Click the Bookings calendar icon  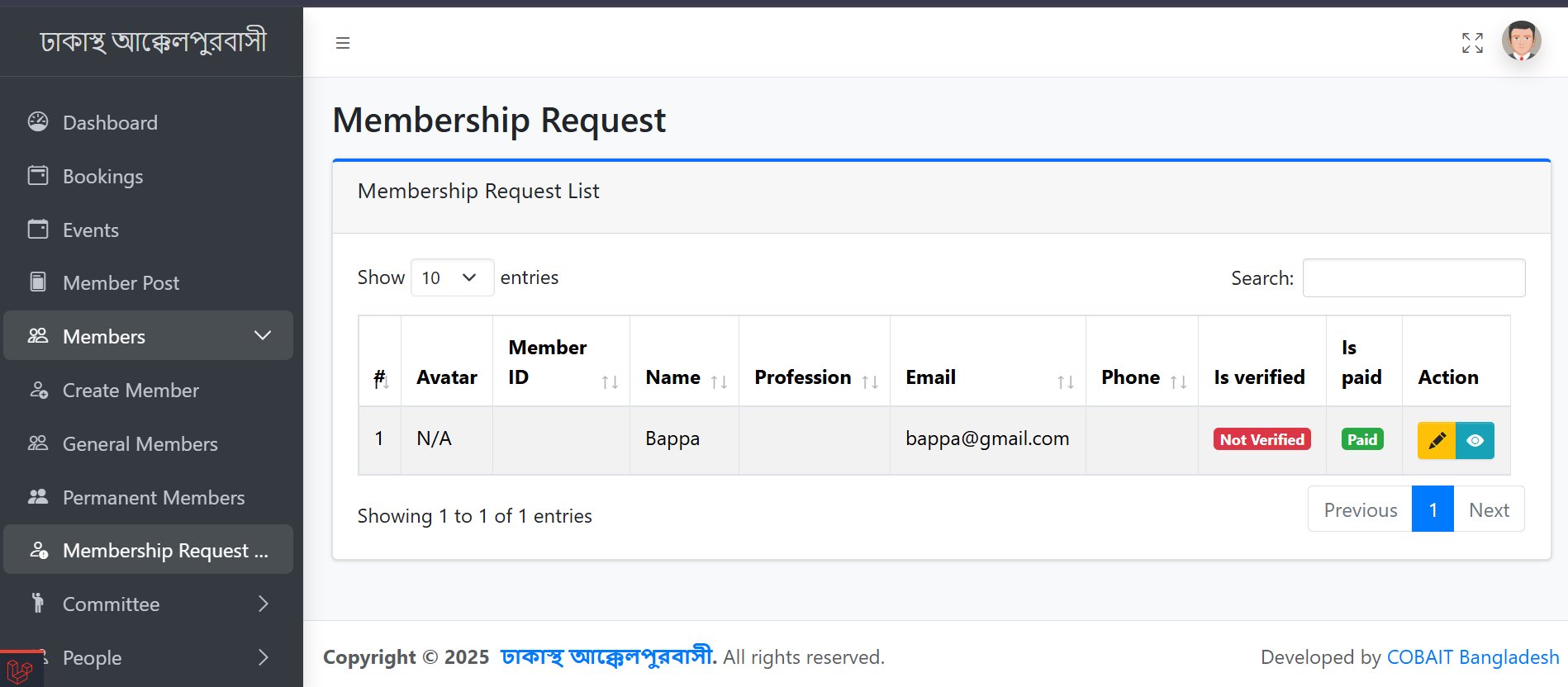pos(38,176)
